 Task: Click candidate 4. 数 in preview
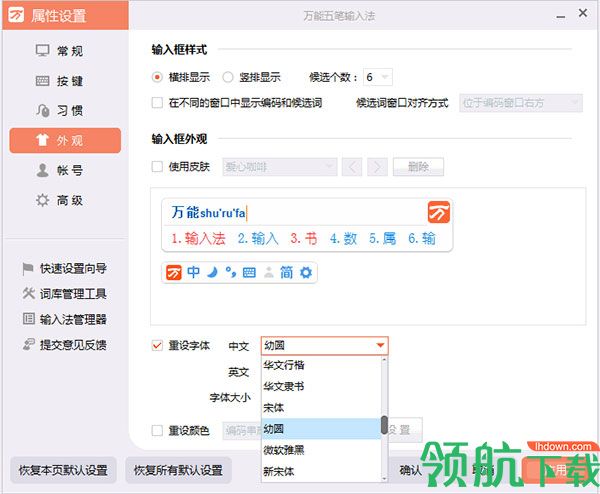click(344, 239)
